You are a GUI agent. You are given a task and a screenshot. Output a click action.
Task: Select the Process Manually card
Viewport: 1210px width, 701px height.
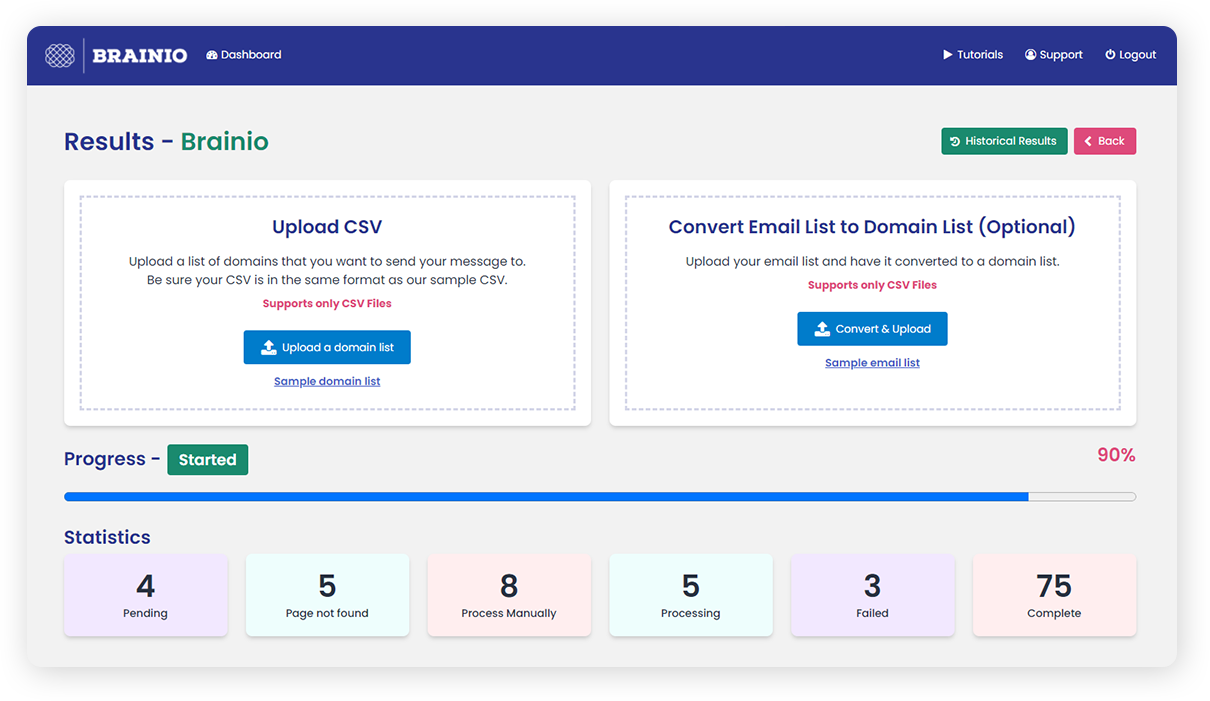coord(509,595)
